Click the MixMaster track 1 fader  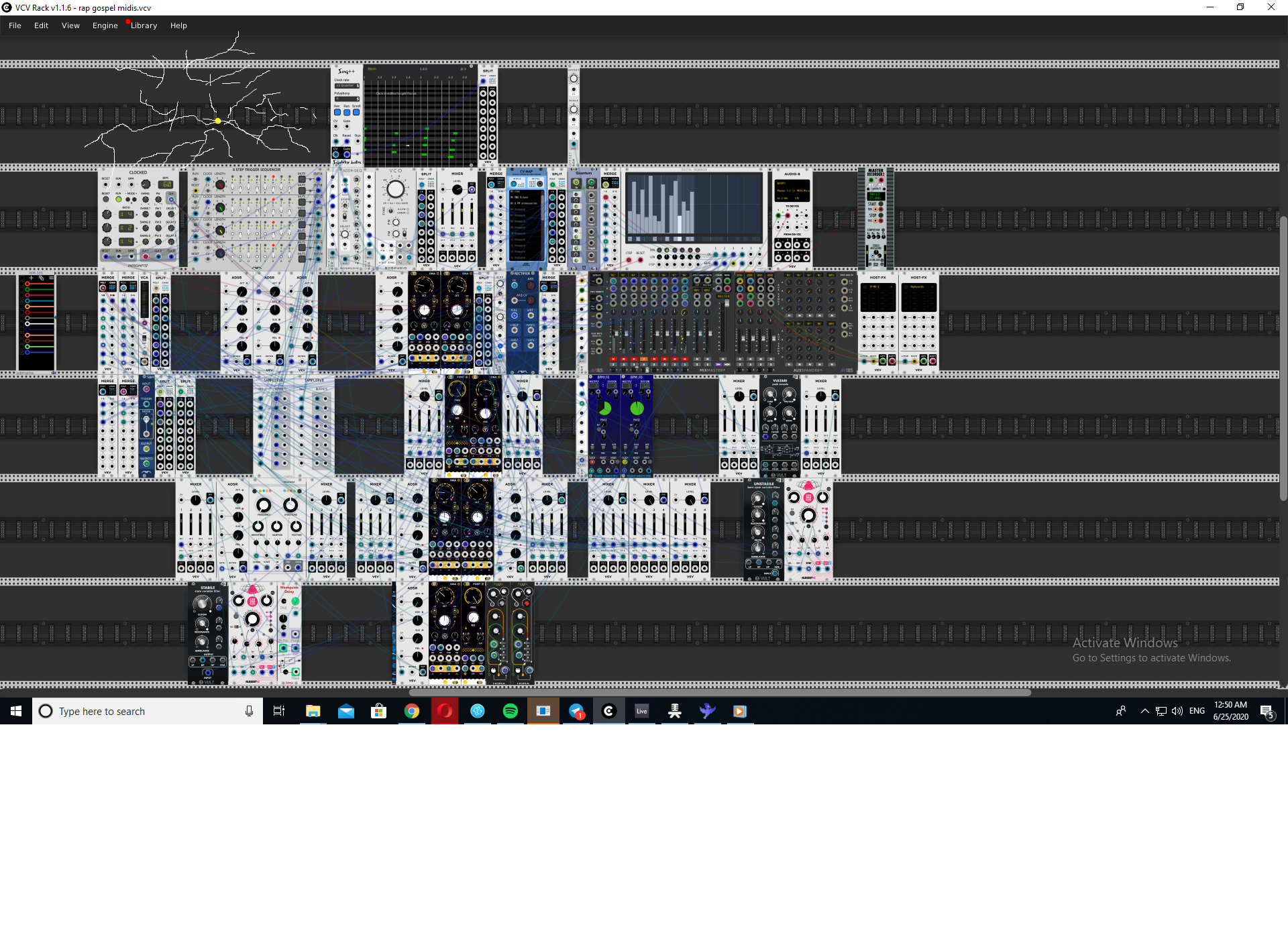[x=617, y=332]
